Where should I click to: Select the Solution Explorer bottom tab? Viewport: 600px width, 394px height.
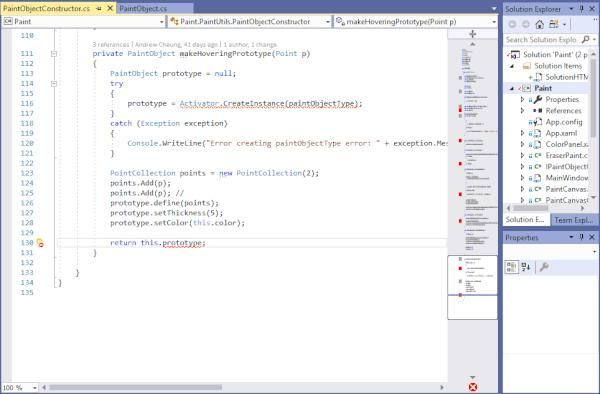525,220
